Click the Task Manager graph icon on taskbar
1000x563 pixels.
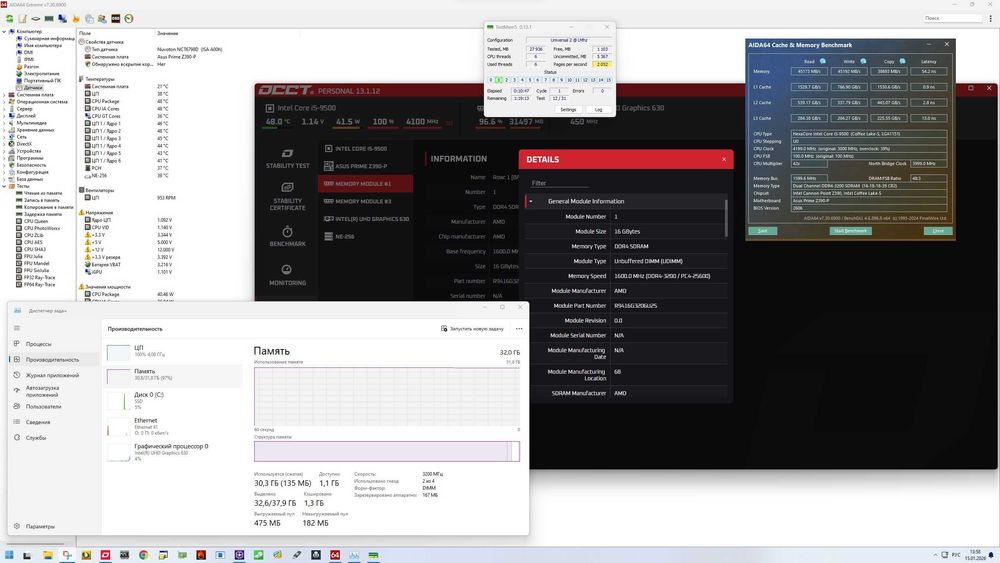[x=354, y=555]
